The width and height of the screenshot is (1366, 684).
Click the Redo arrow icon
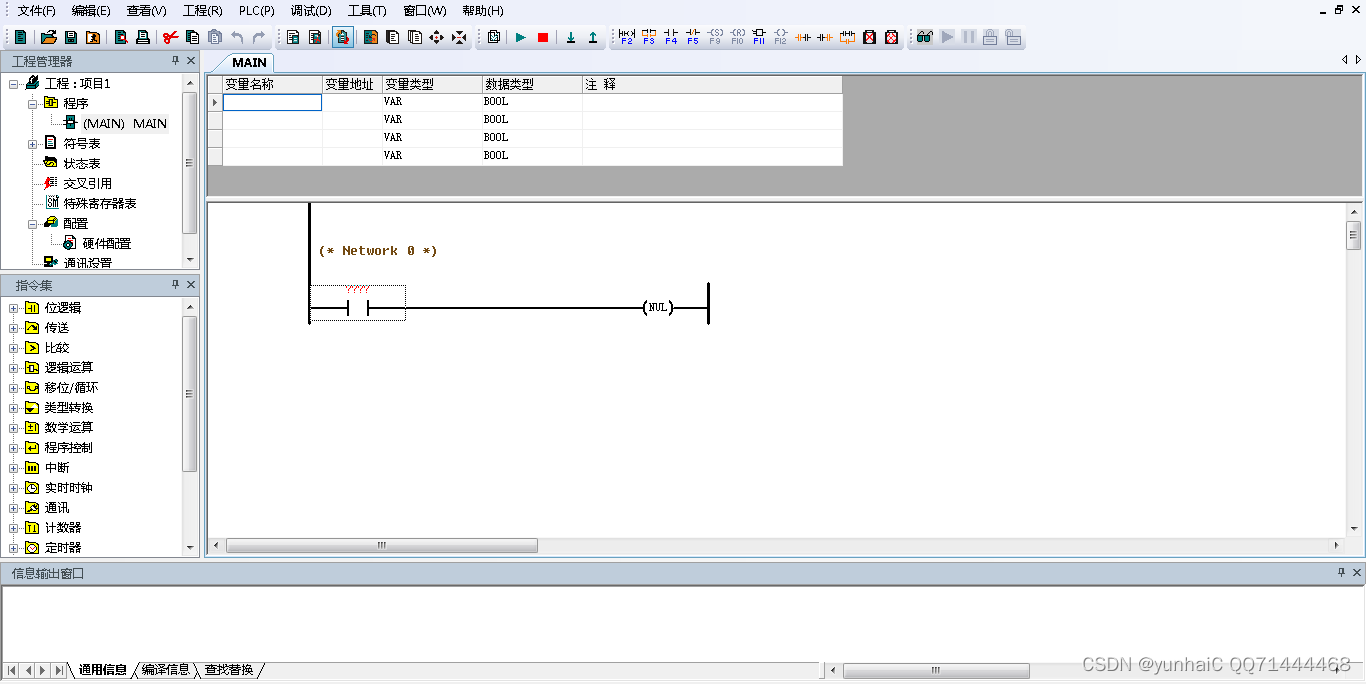pos(259,37)
